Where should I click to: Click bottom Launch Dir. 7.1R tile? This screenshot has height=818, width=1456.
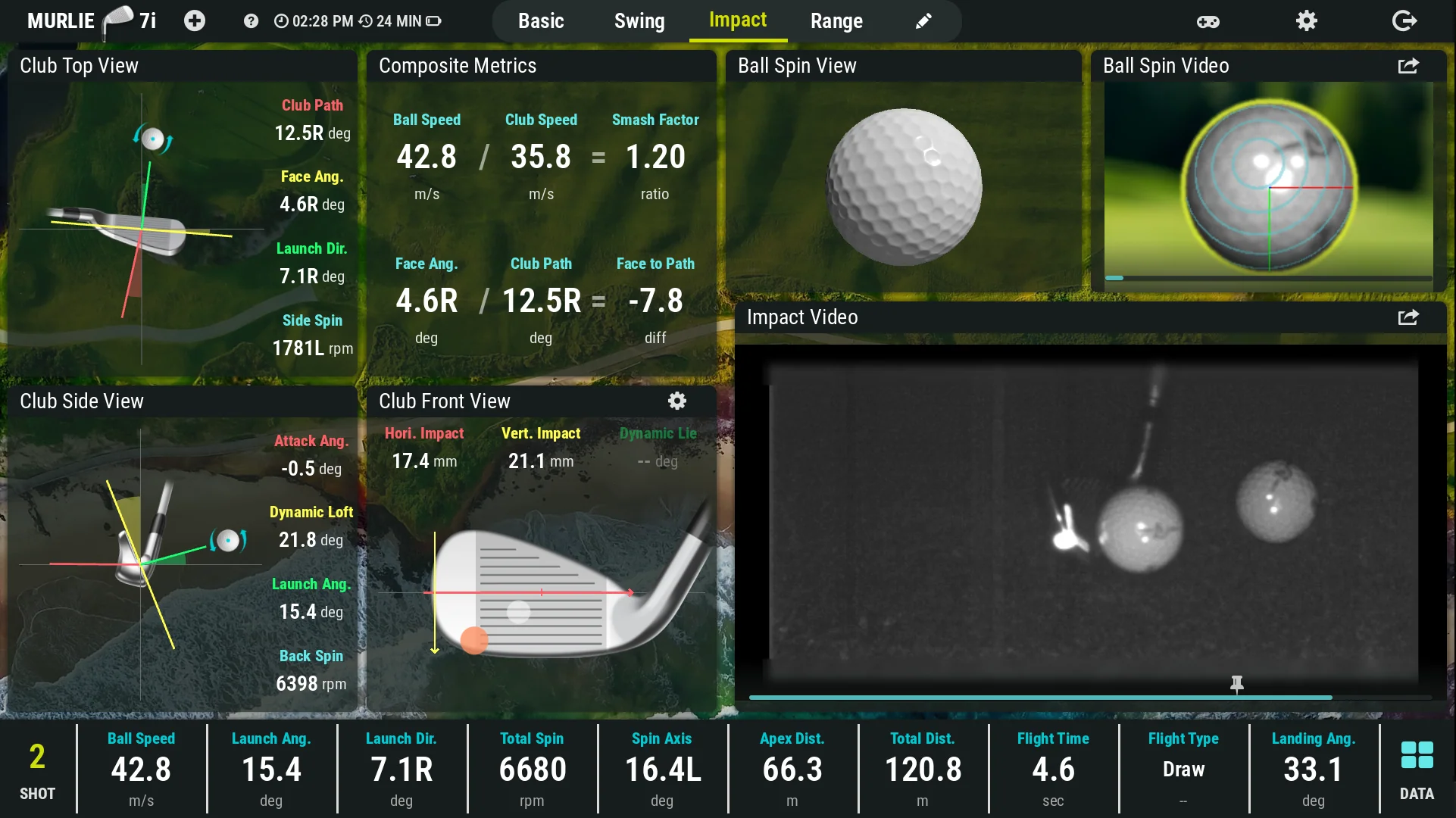pyautogui.click(x=401, y=770)
